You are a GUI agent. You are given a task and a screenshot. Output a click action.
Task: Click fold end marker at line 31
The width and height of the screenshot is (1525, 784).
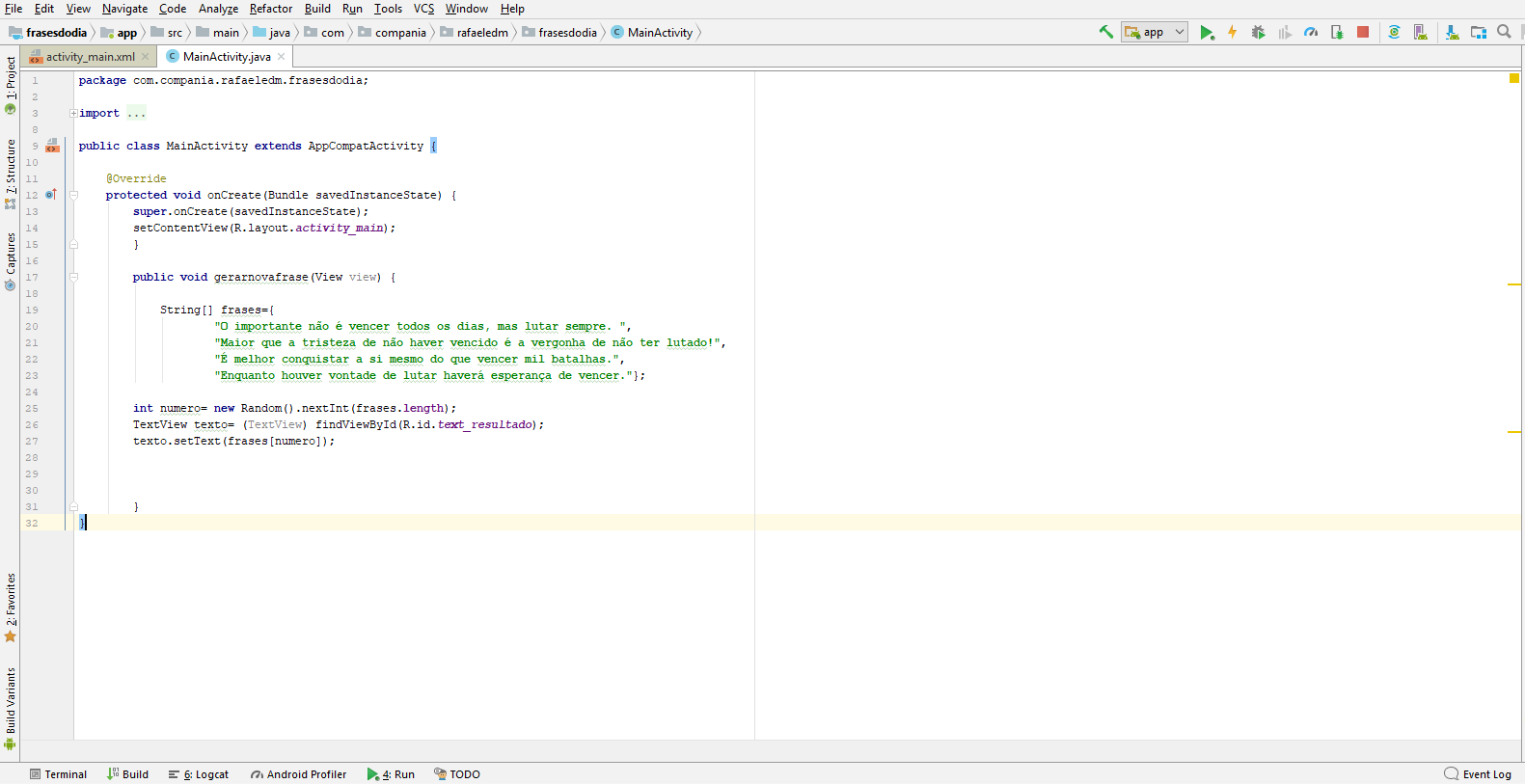click(x=73, y=507)
